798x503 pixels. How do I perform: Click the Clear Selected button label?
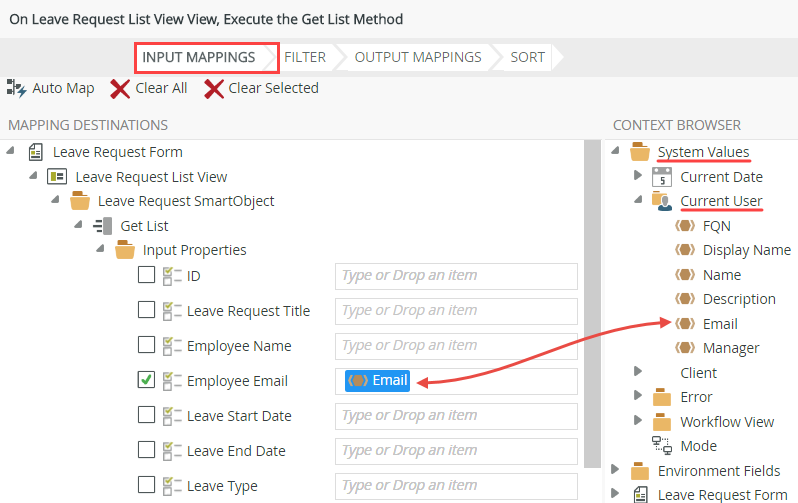click(x=273, y=89)
